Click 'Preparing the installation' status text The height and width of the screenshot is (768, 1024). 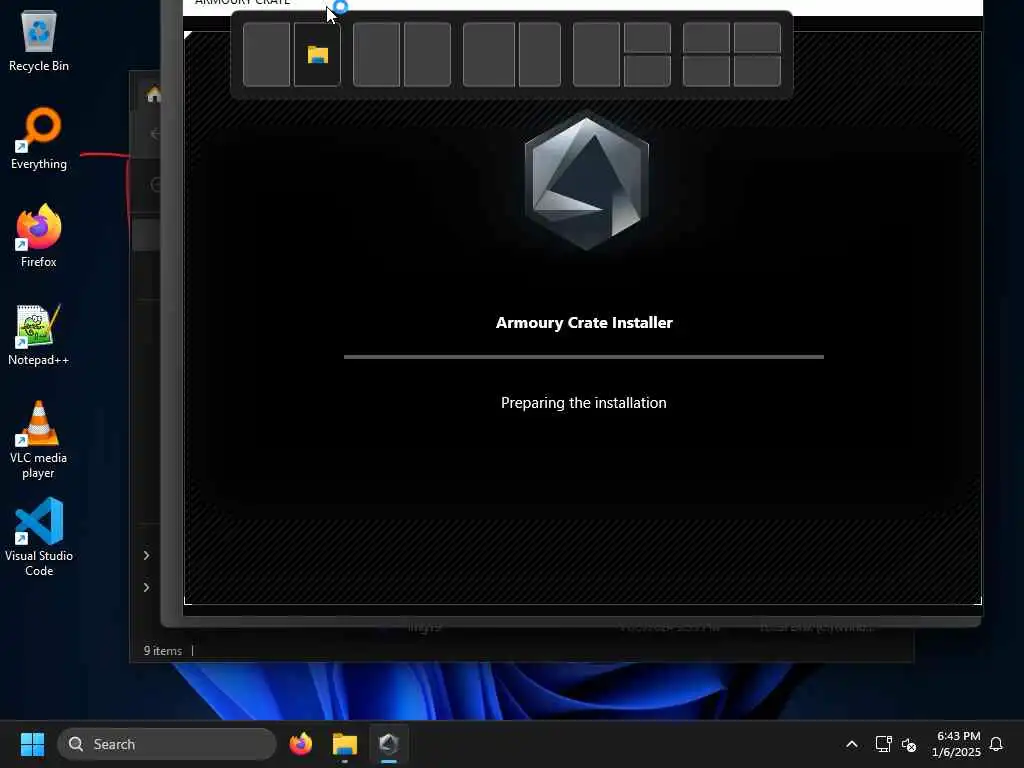coord(584,403)
